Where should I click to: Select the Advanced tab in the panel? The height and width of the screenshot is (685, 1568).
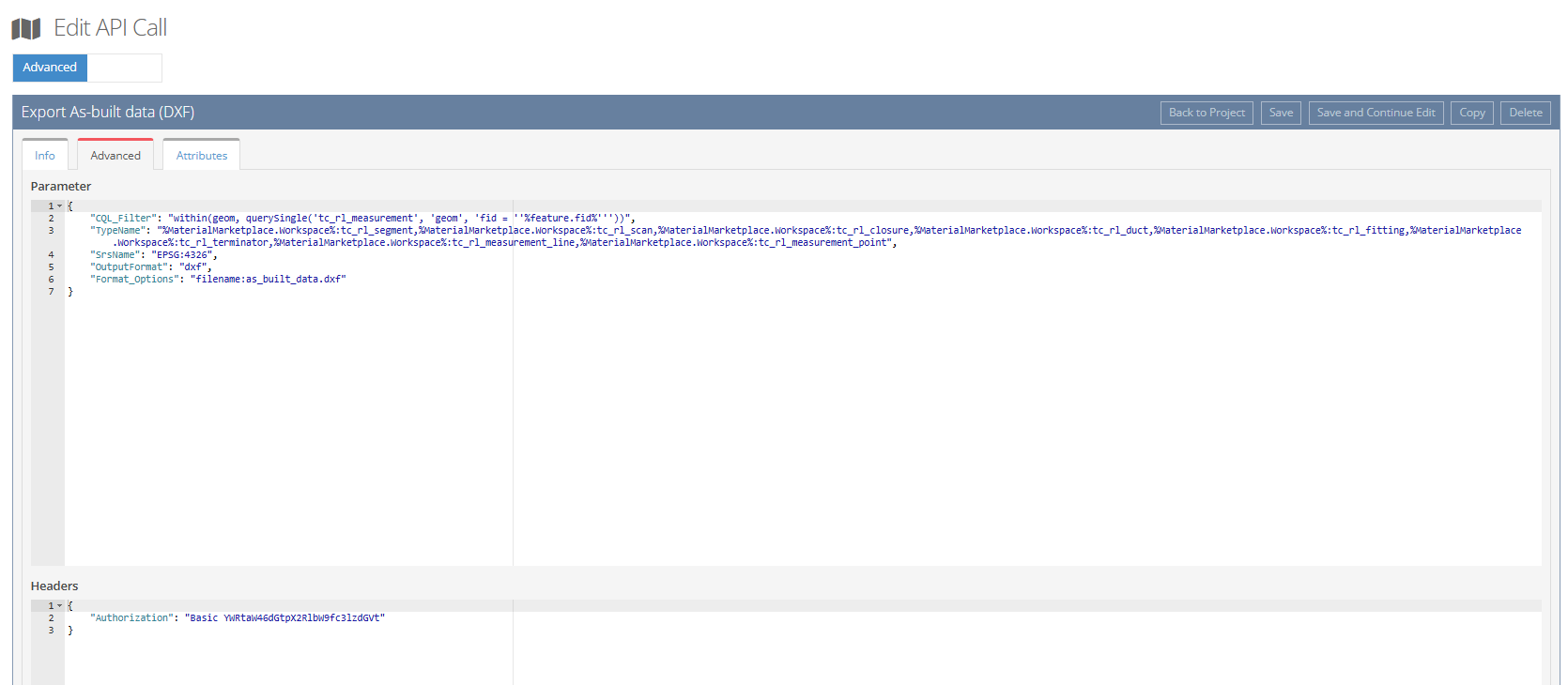115,156
